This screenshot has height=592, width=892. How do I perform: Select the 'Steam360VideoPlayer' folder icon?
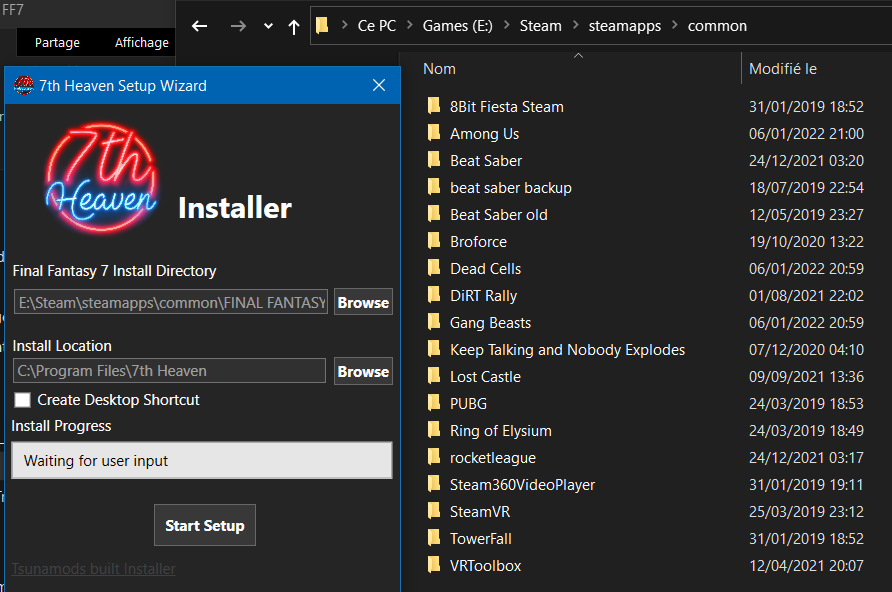click(x=434, y=484)
